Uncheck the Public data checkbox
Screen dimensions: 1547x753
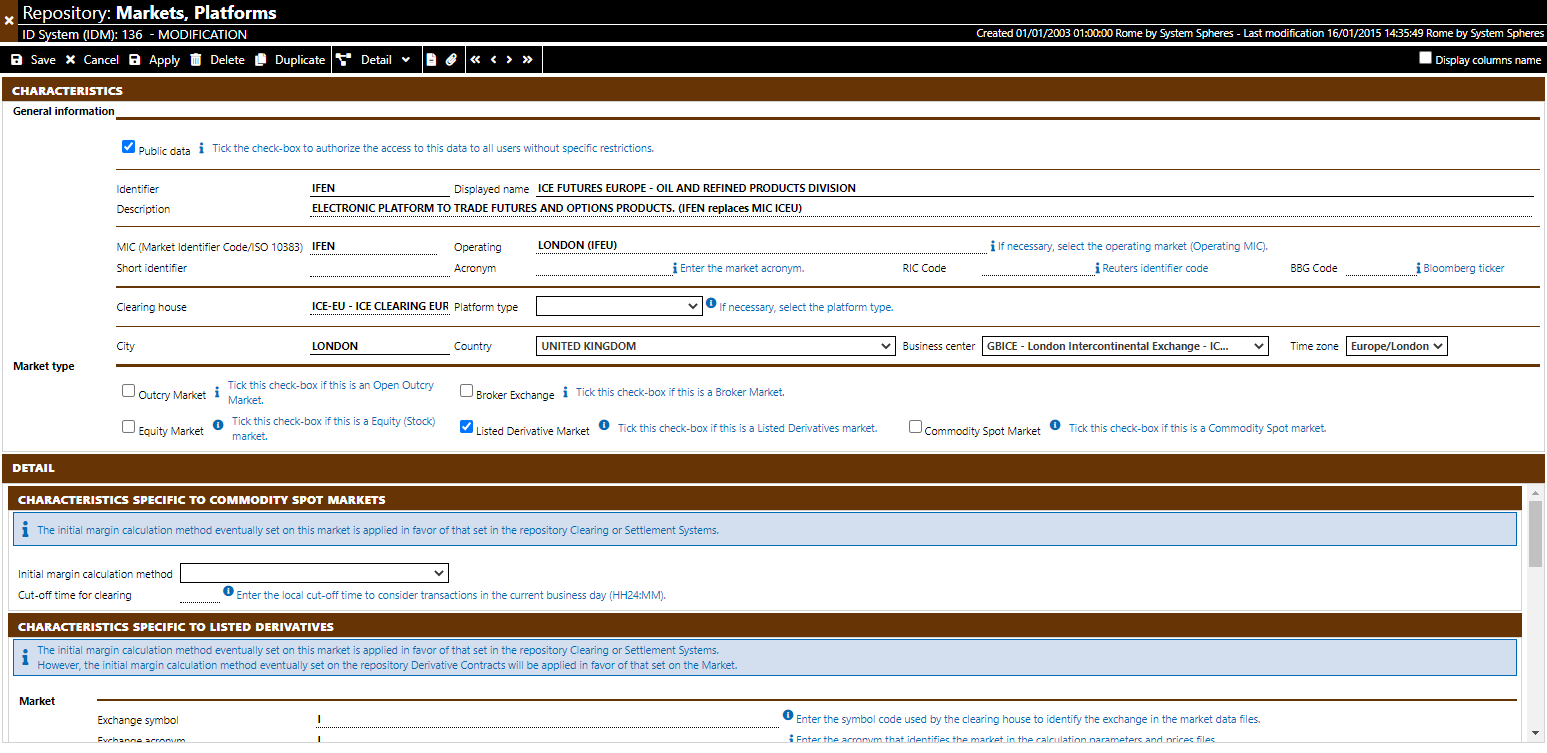tap(128, 147)
